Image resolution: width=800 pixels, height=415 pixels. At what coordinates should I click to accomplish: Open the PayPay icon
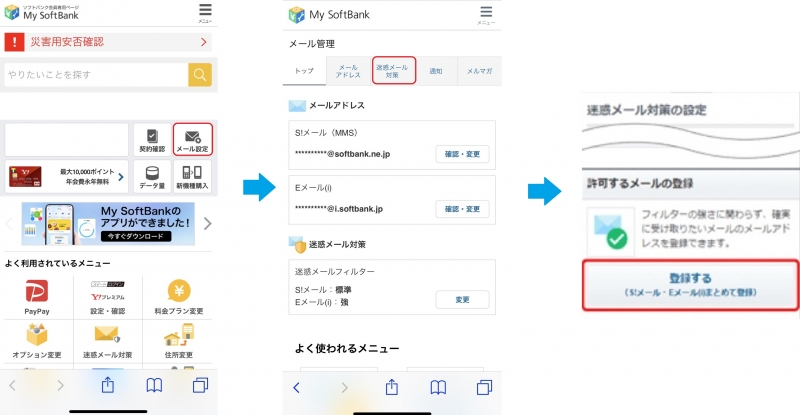coord(37,298)
